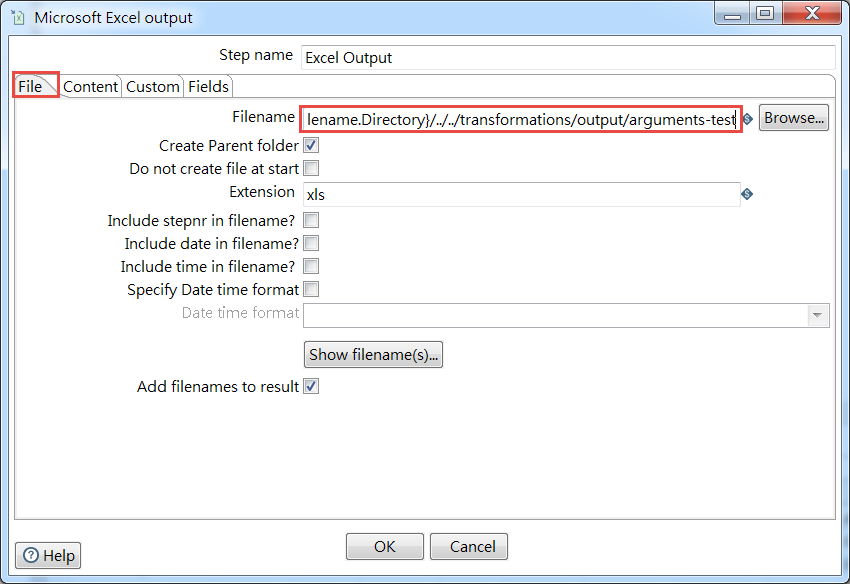Enable Do not create file at start
This screenshot has height=584, width=850.
coord(311,168)
